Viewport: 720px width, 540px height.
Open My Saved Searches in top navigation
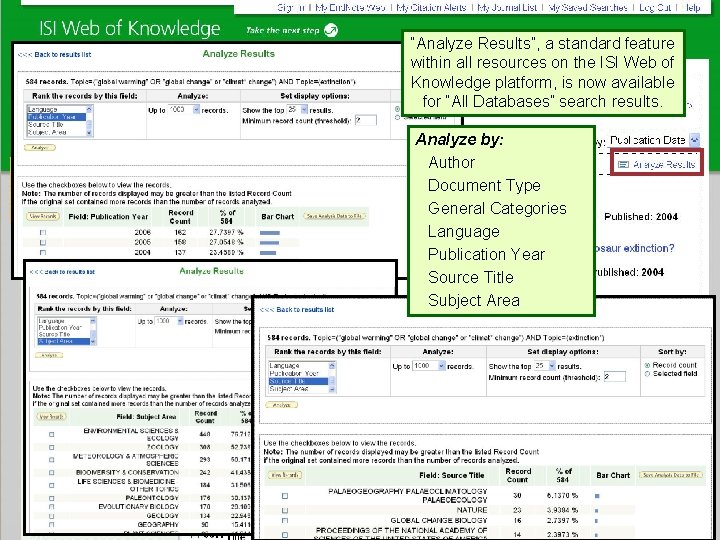[588, 7]
